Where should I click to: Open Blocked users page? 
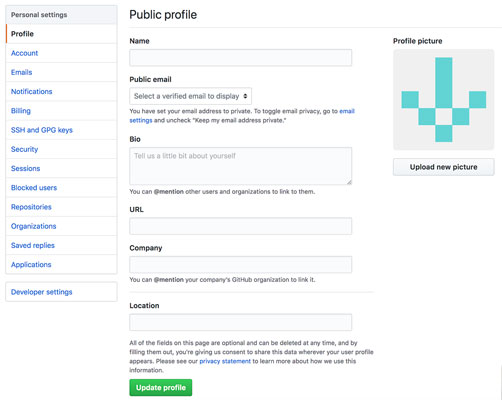click(61, 188)
